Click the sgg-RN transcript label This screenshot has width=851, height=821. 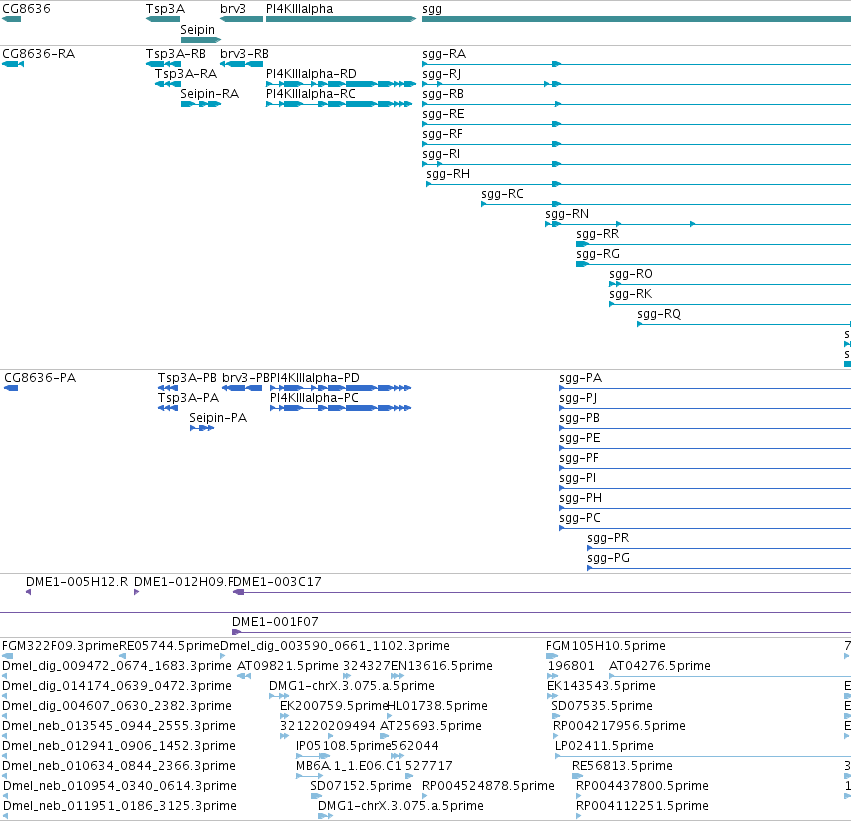pos(567,214)
